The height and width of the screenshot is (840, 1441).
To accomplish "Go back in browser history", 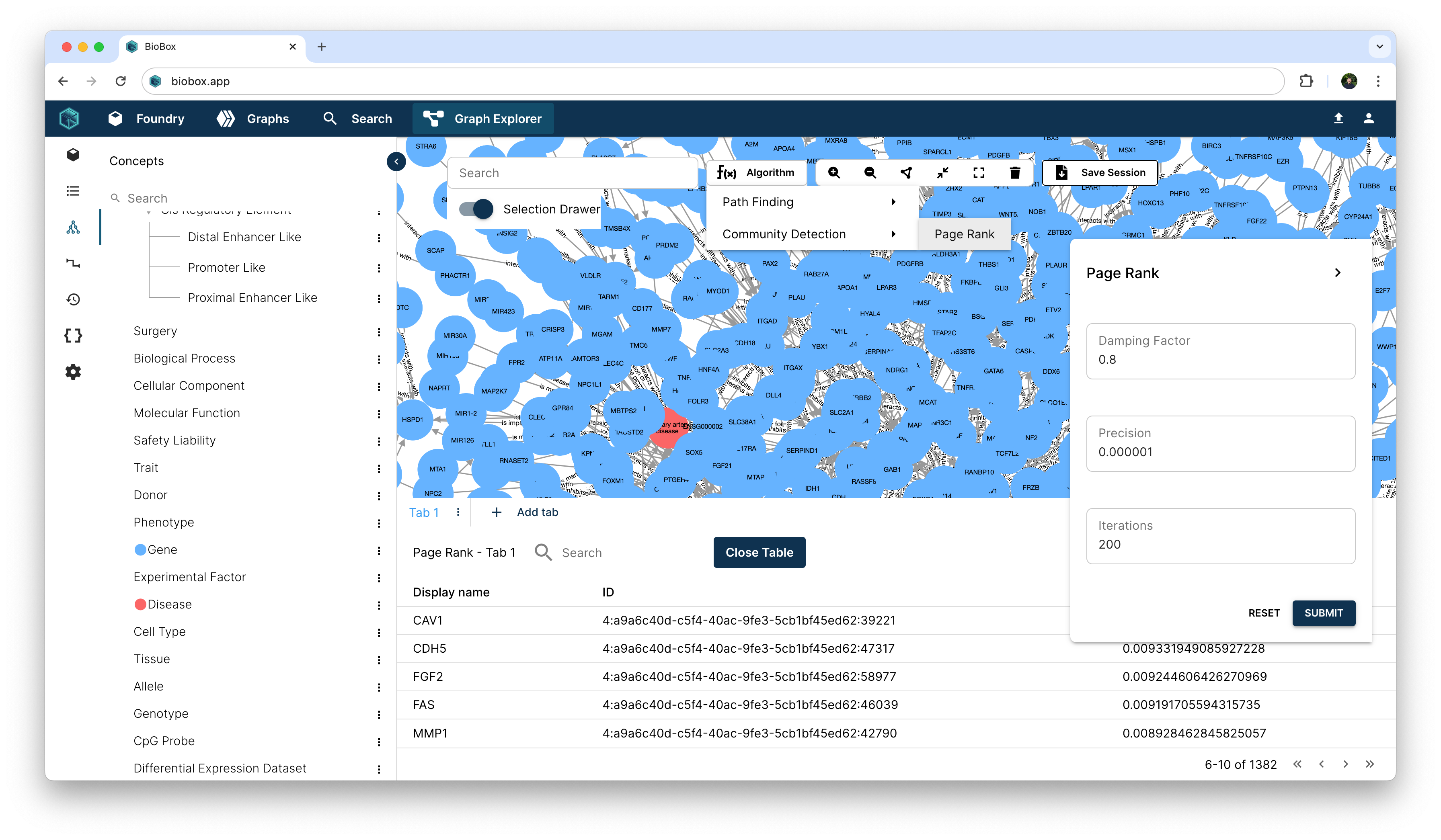I will pyautogui.click(x=63, y=81).
